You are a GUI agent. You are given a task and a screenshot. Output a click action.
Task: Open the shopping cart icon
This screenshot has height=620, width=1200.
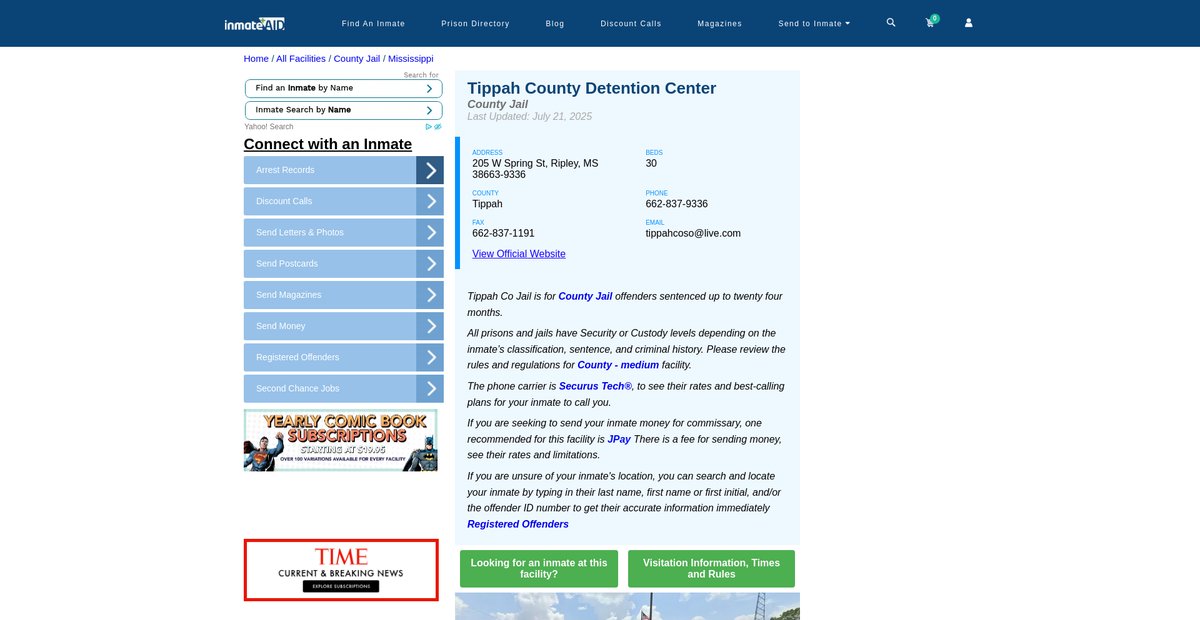930,22
